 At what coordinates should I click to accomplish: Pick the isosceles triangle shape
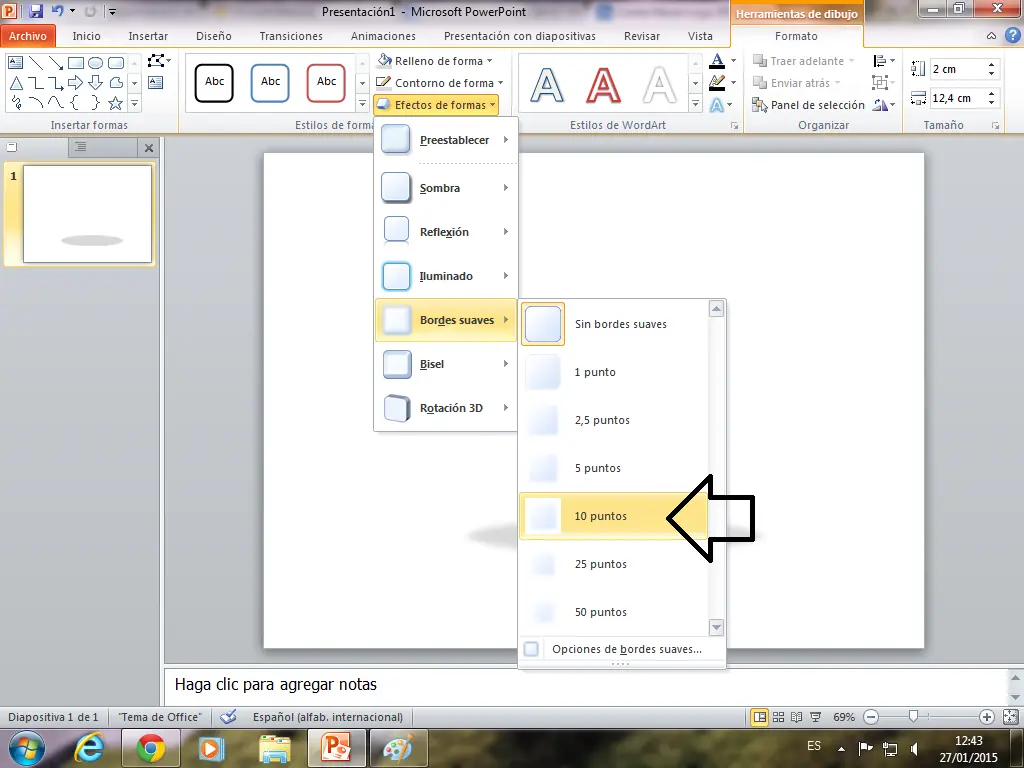(16, 83)
